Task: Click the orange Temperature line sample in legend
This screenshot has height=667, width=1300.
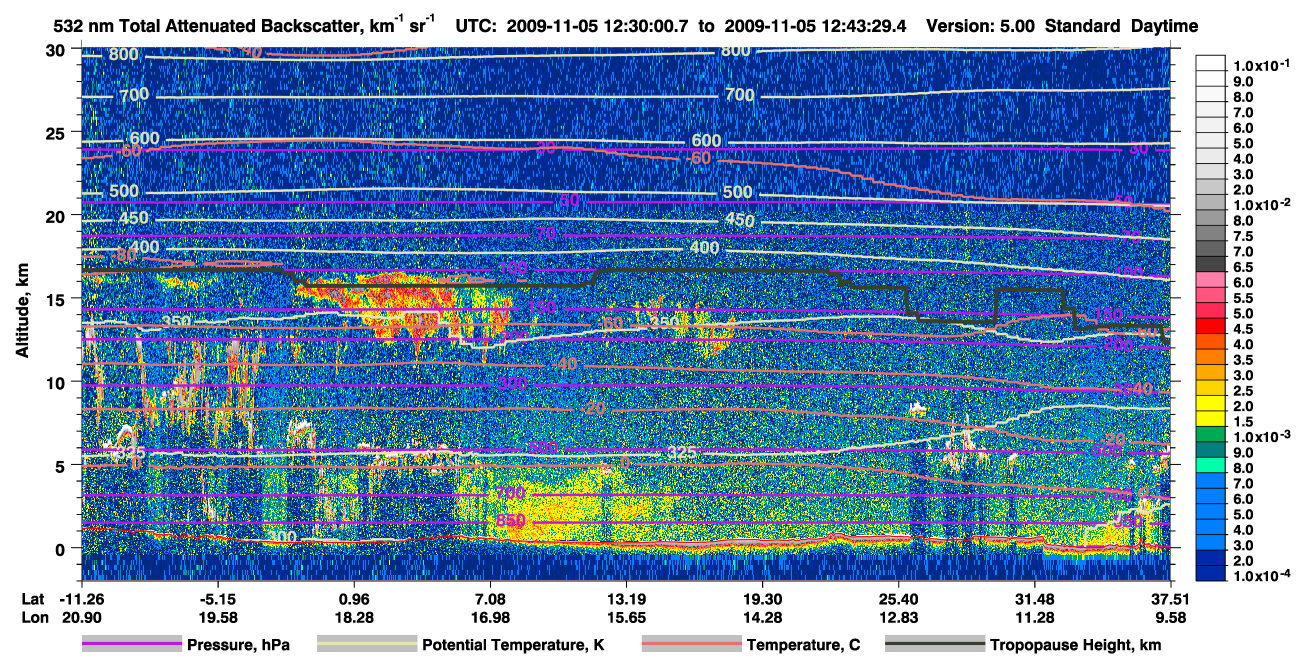Action: coord(690,645)
